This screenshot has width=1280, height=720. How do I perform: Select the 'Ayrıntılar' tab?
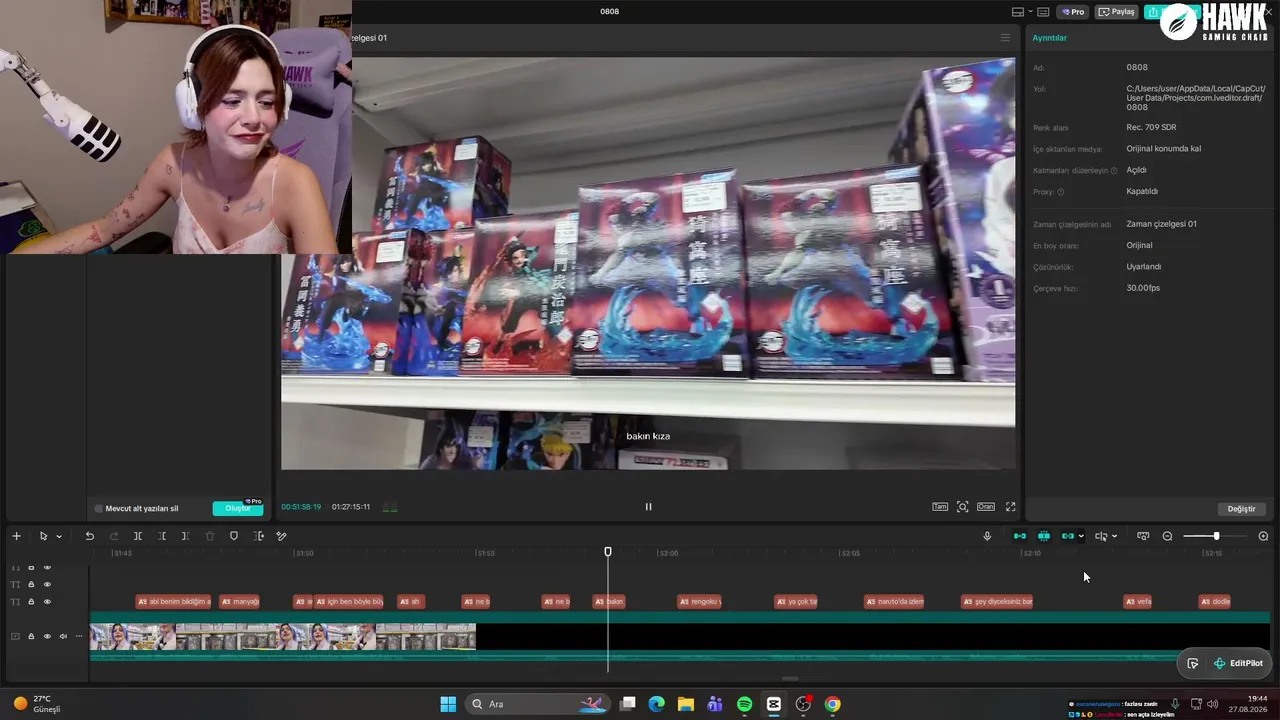[1050, 38]
